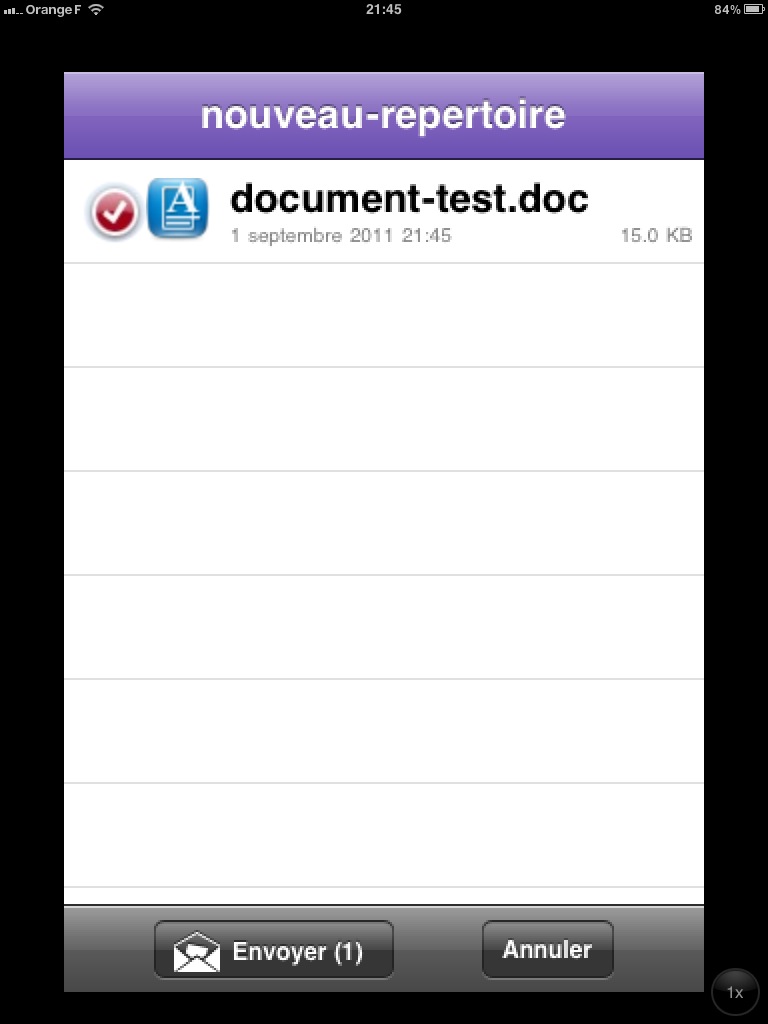The height and width of the screenshot is (1024, 768).
Task: Cancel the selection with Annuler
Action: (x=547, y=950)
